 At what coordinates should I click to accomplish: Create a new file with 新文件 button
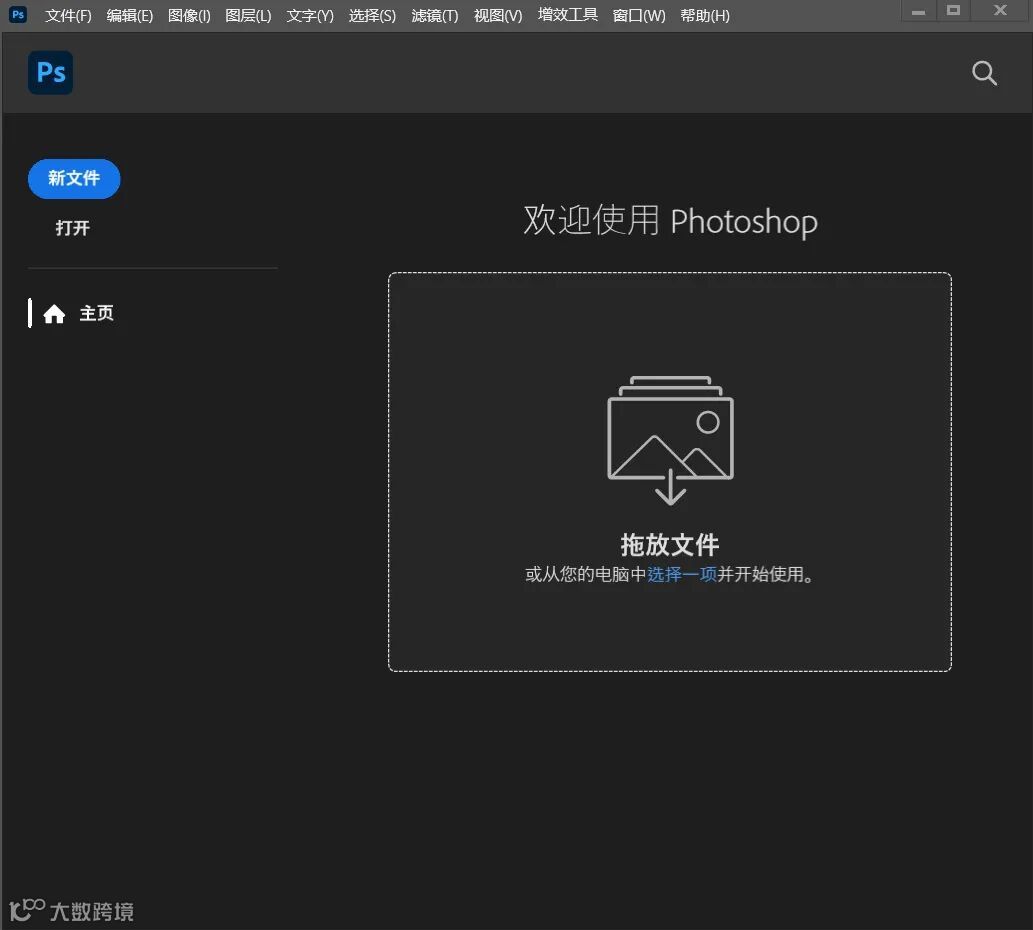(x=74, y=178)
